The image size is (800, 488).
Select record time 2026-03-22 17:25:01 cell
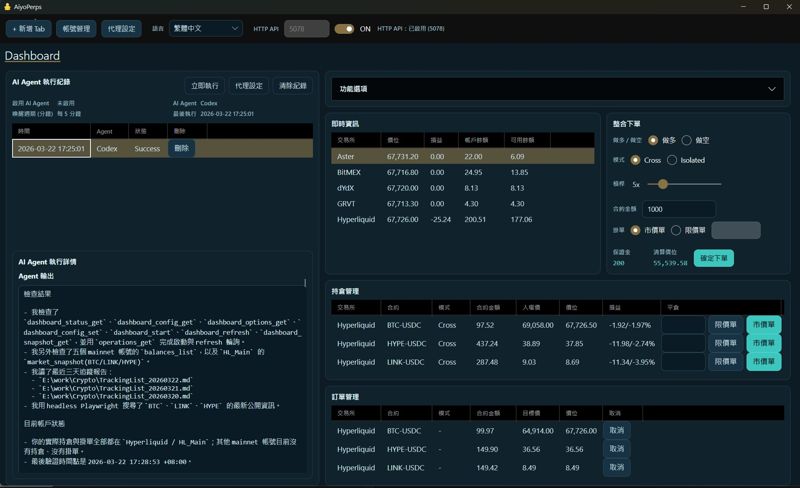51,149
